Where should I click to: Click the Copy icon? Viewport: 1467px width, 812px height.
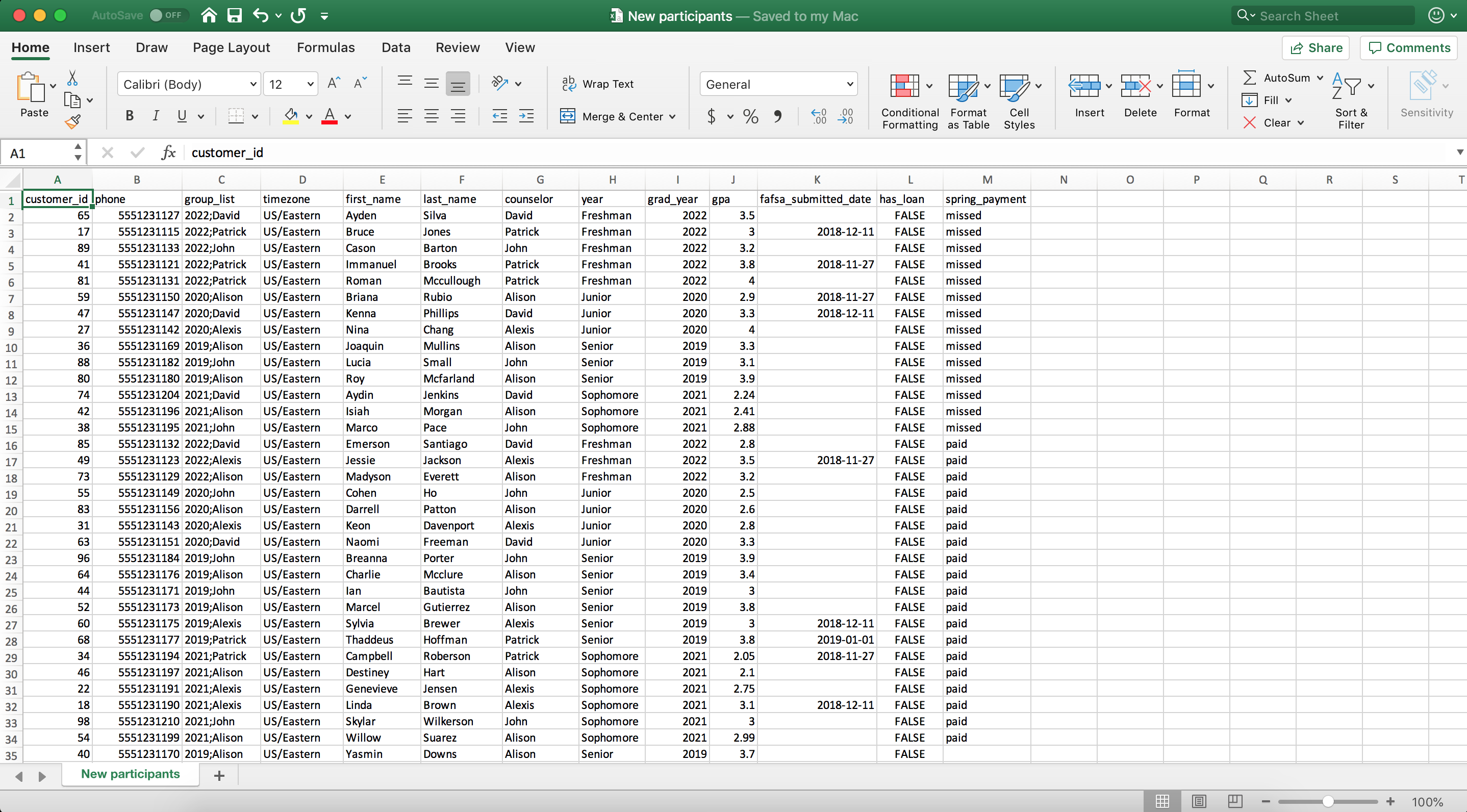(x=72, y=100)
